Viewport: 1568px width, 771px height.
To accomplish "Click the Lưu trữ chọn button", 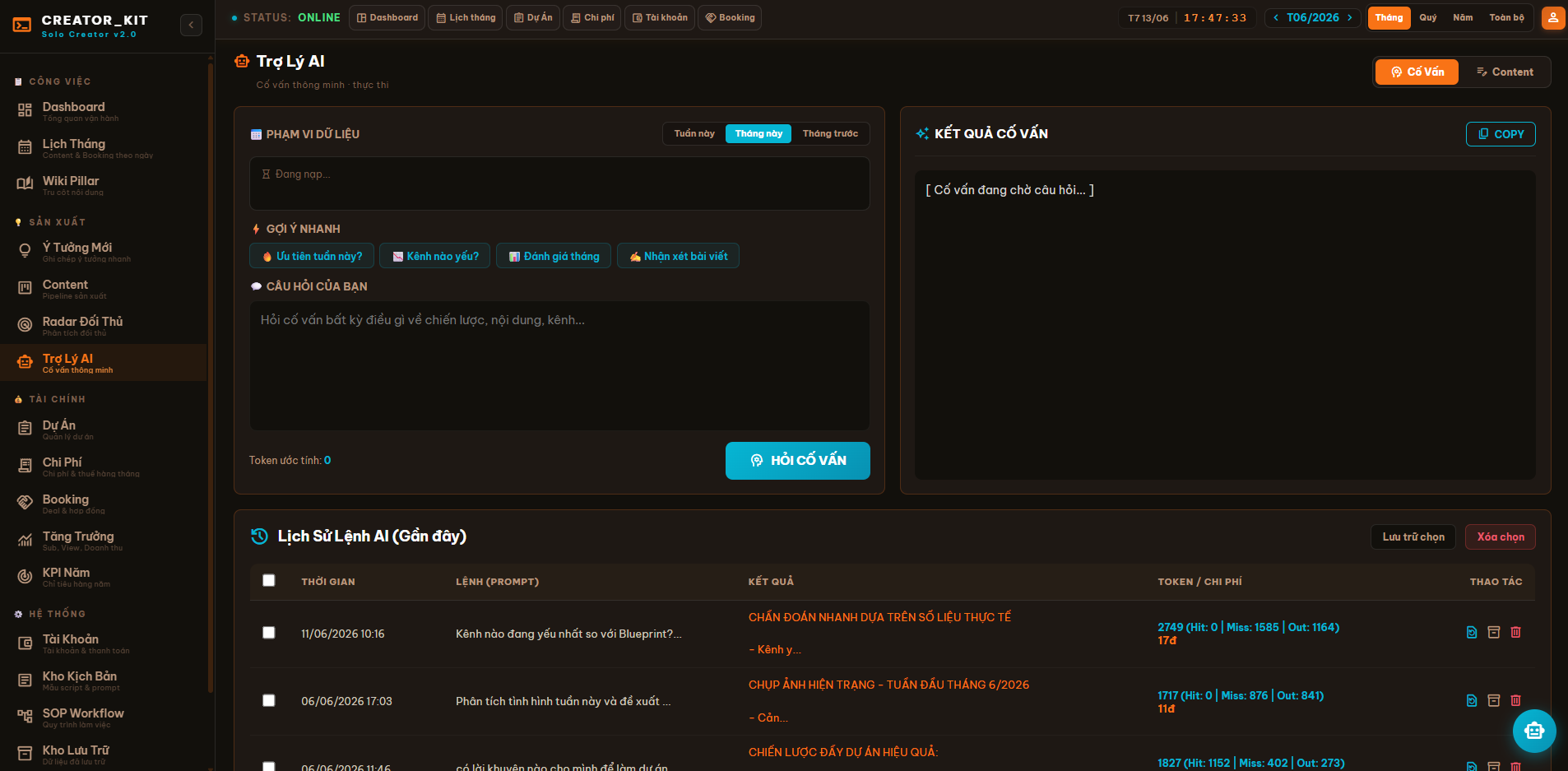I will (x=1413, y=536).
